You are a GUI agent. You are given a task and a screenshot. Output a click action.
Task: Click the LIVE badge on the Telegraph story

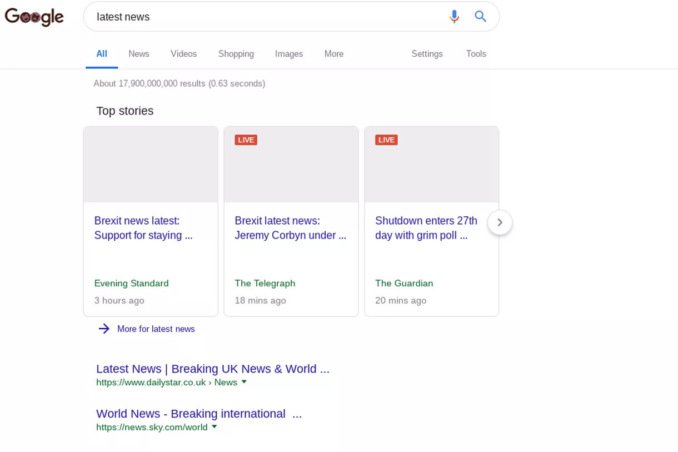pyautogui.click(x=246, y=140)
